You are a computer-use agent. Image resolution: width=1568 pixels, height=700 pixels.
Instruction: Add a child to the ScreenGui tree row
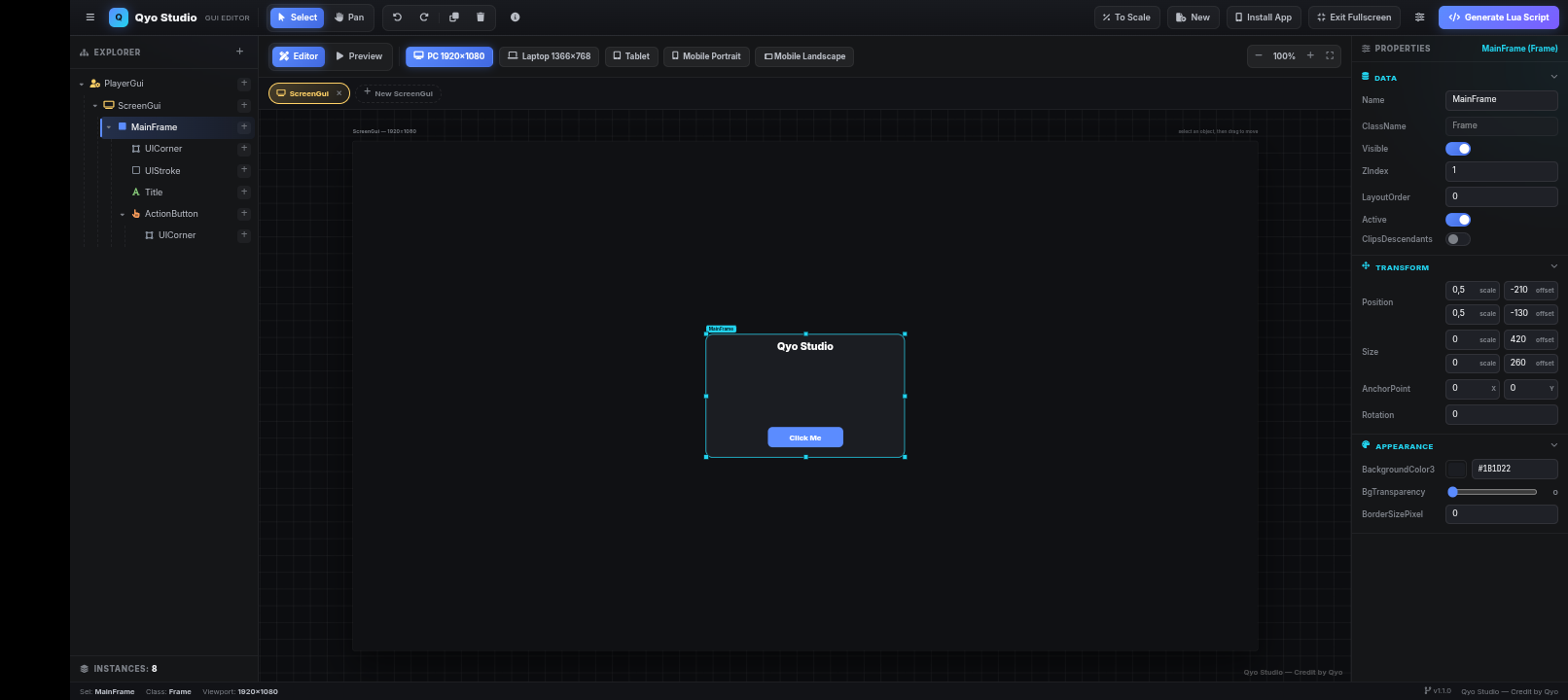244,105
